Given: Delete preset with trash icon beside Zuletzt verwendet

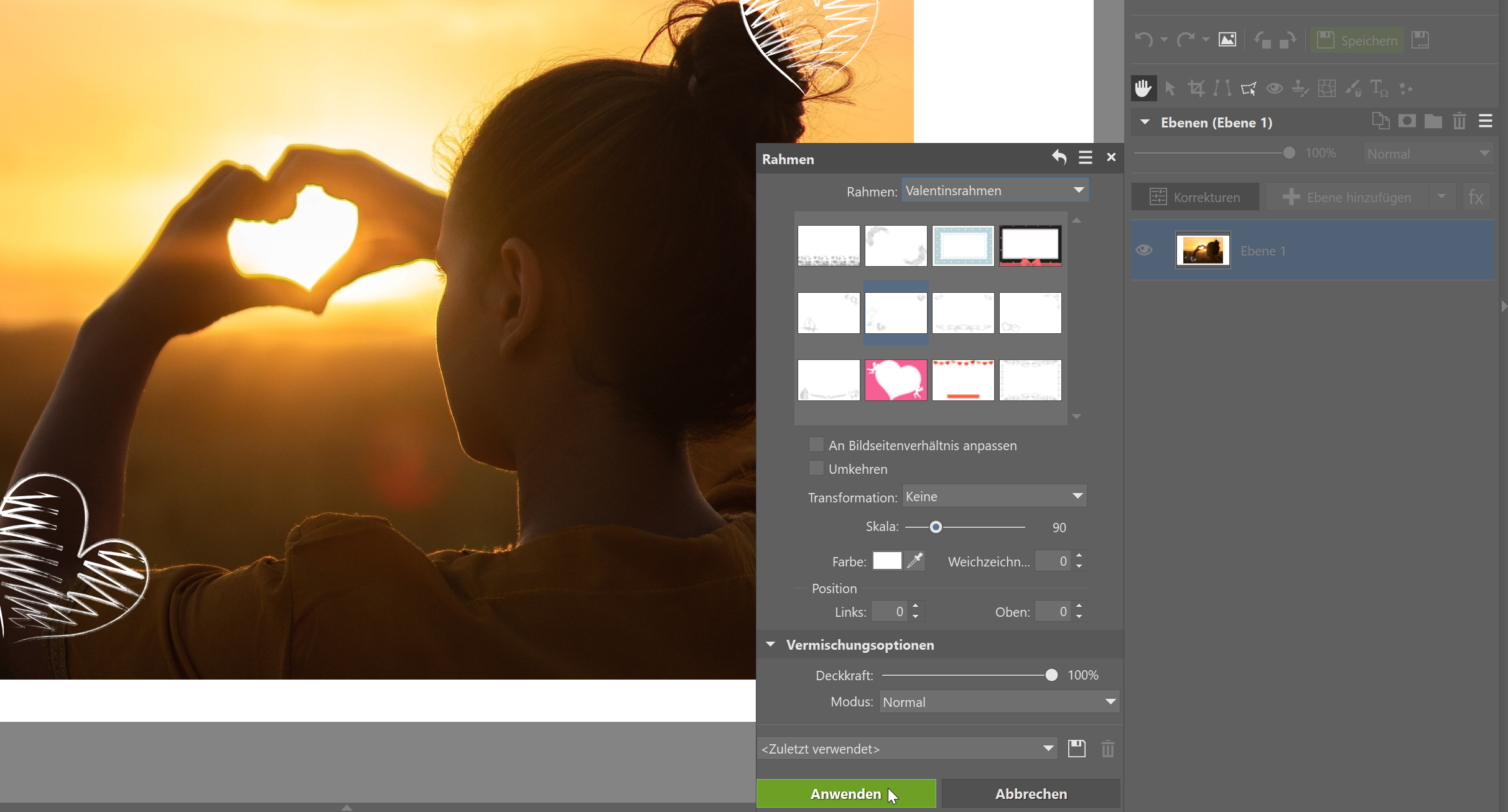Looking at the screenshot, I should (x=1107, y=749).
